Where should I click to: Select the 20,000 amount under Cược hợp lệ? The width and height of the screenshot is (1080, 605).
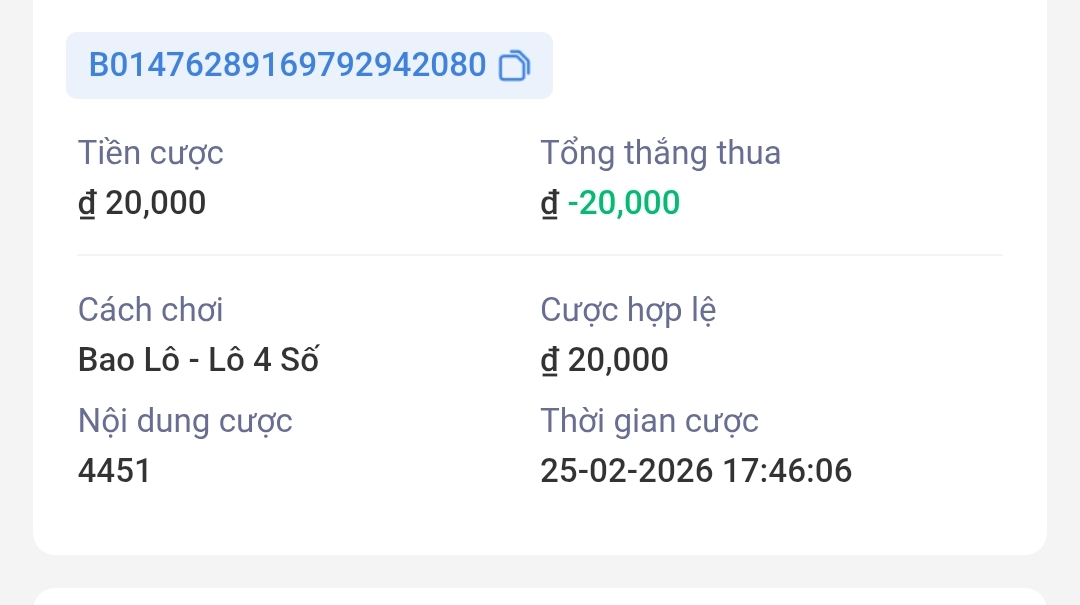click(x=618, y=360)
